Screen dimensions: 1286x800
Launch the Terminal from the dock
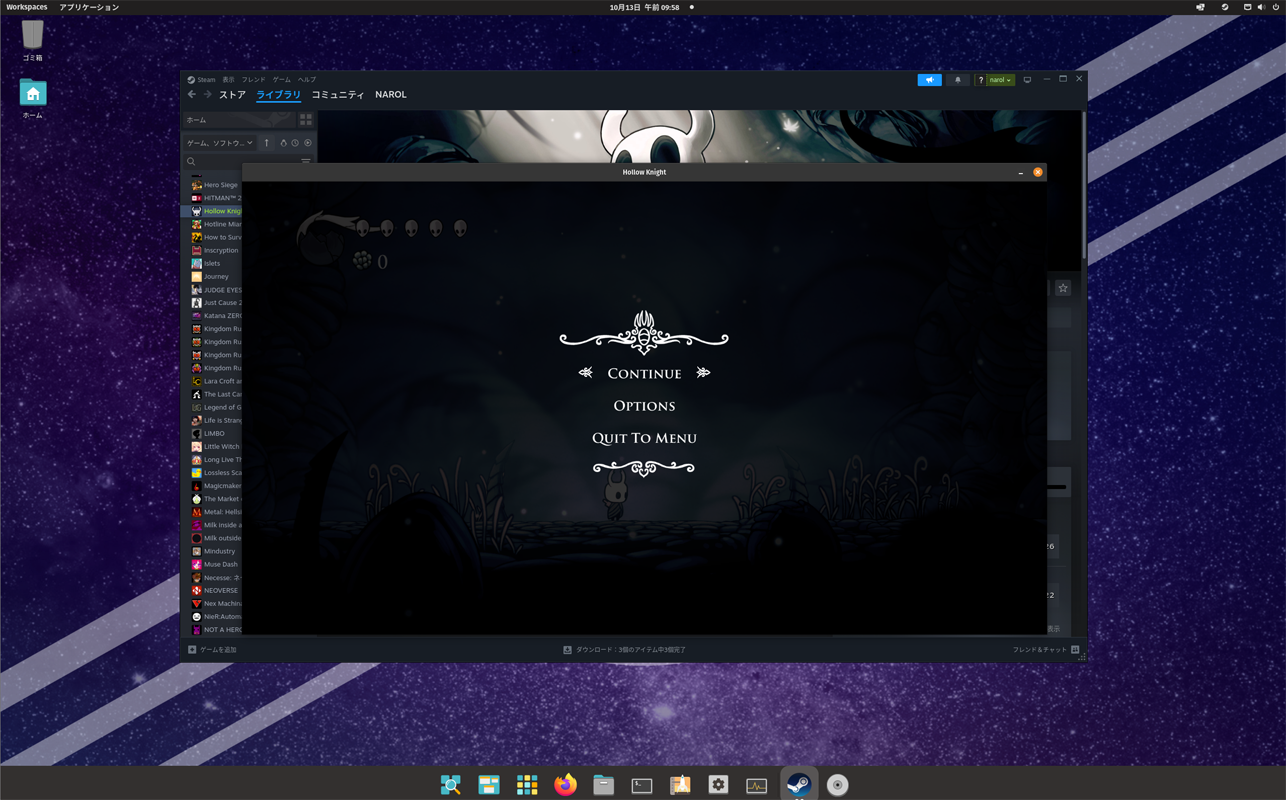tap(642, 785)
